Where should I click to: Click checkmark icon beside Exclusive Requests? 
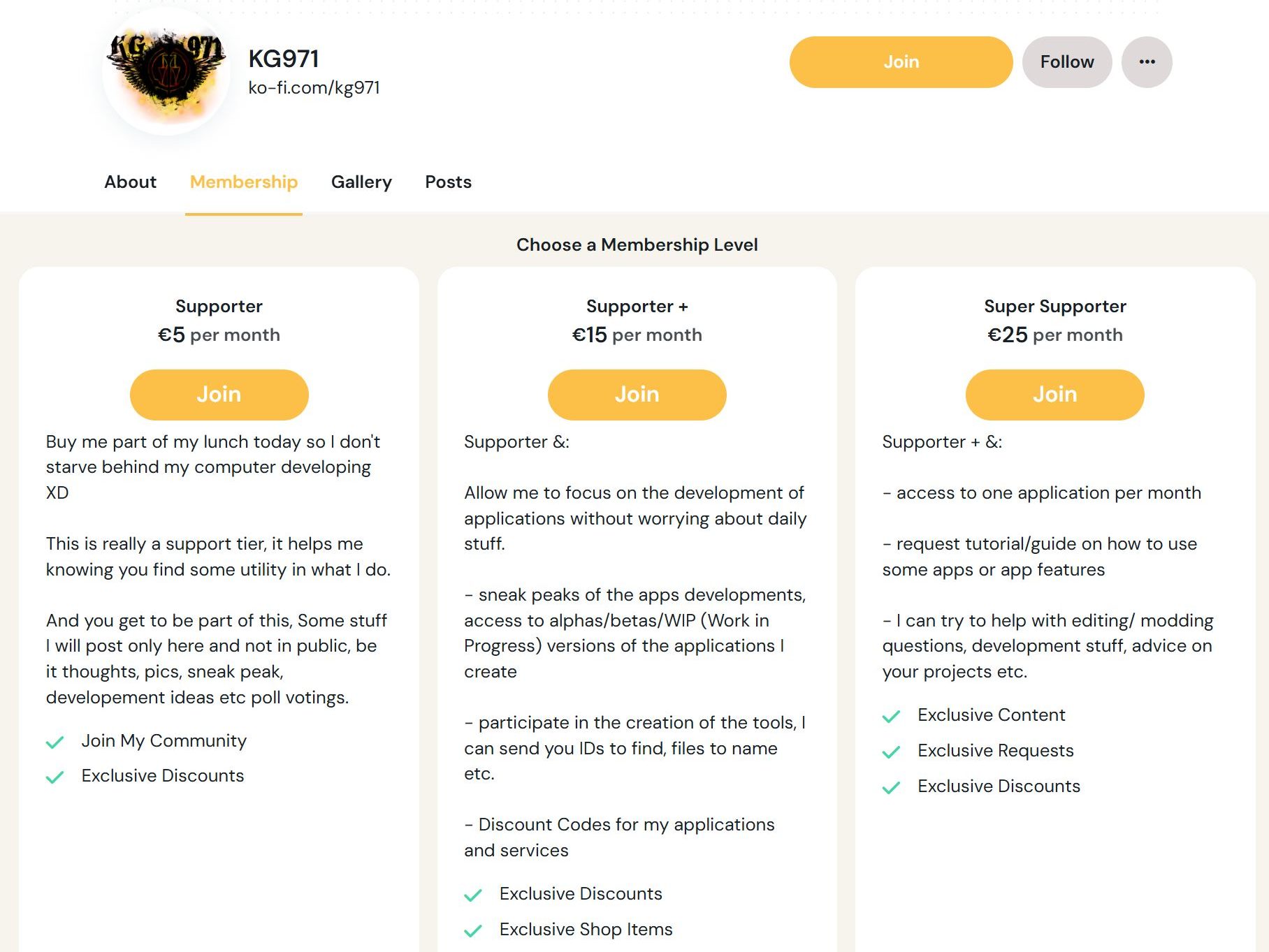(891, 752)
